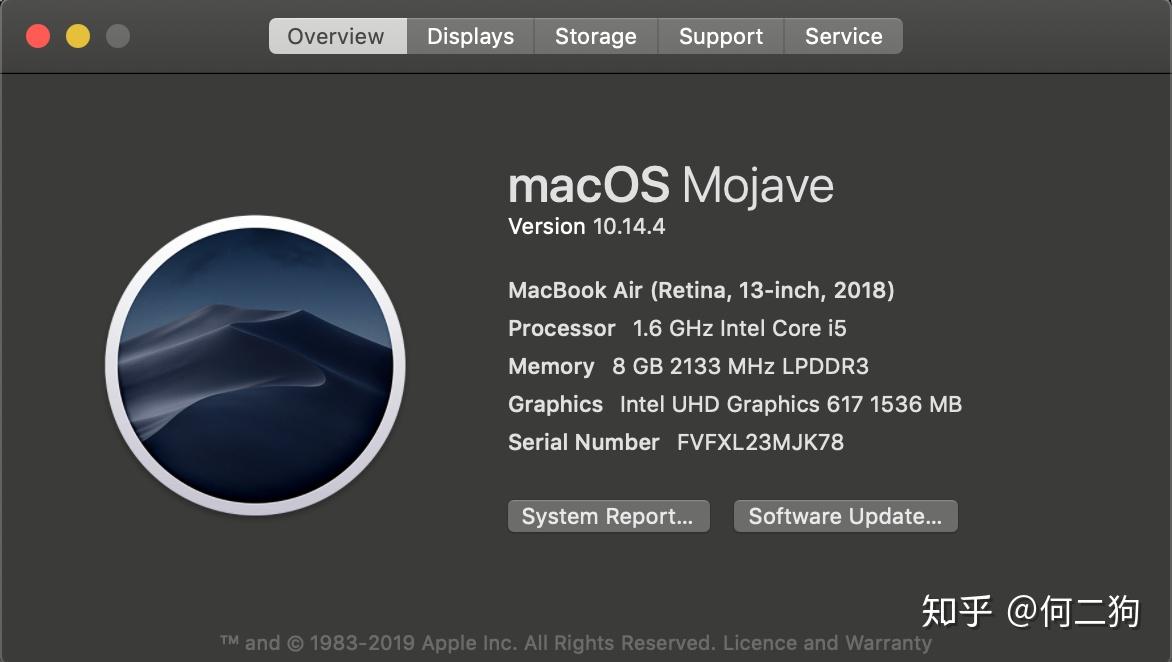Minimize the window with the yellow button
The height and width of the screenshot is (662, 1172).
tap(78, 36)
